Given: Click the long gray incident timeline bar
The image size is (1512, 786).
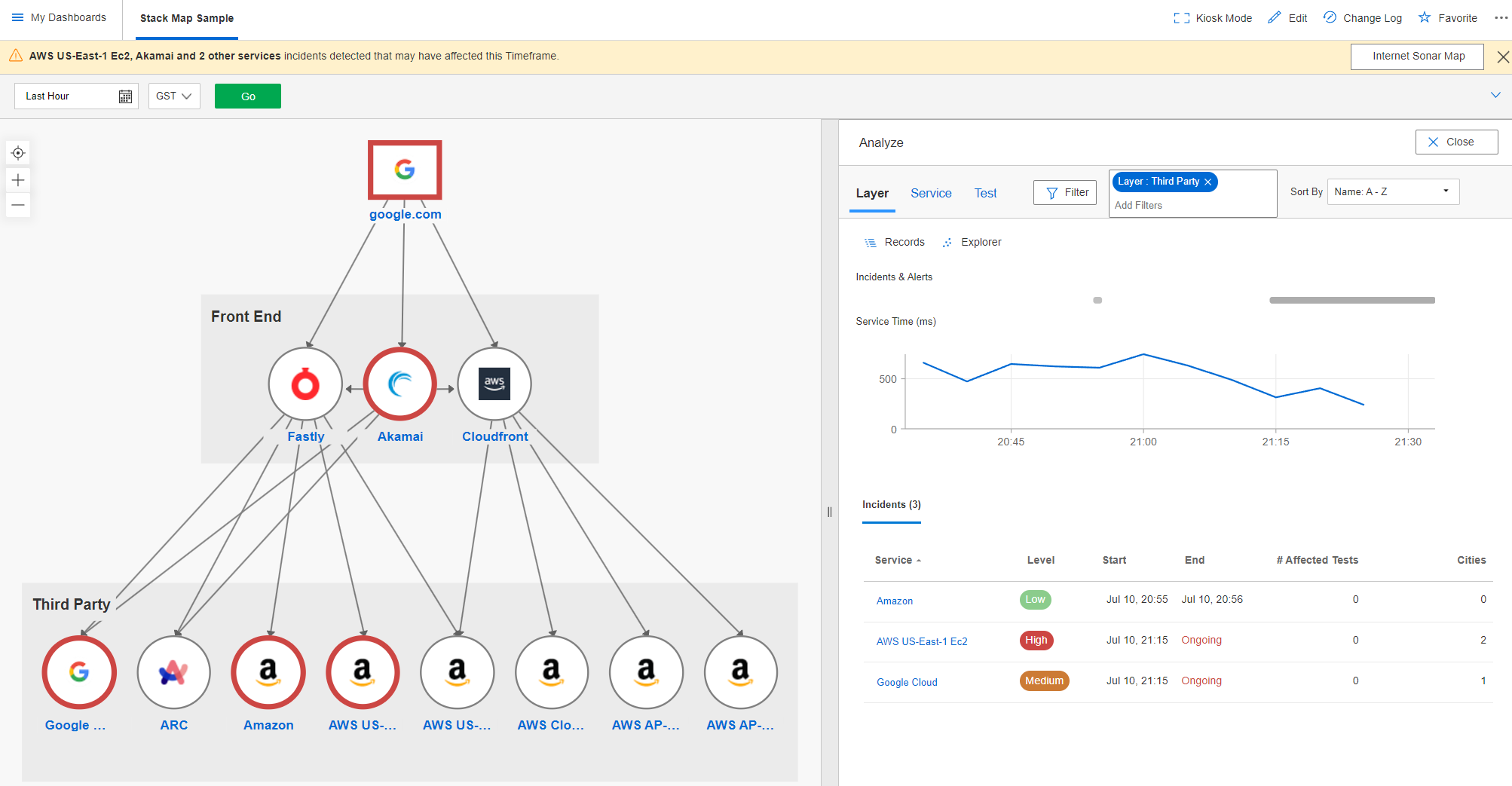Looking at the screenshot, I should point(1352,300).
